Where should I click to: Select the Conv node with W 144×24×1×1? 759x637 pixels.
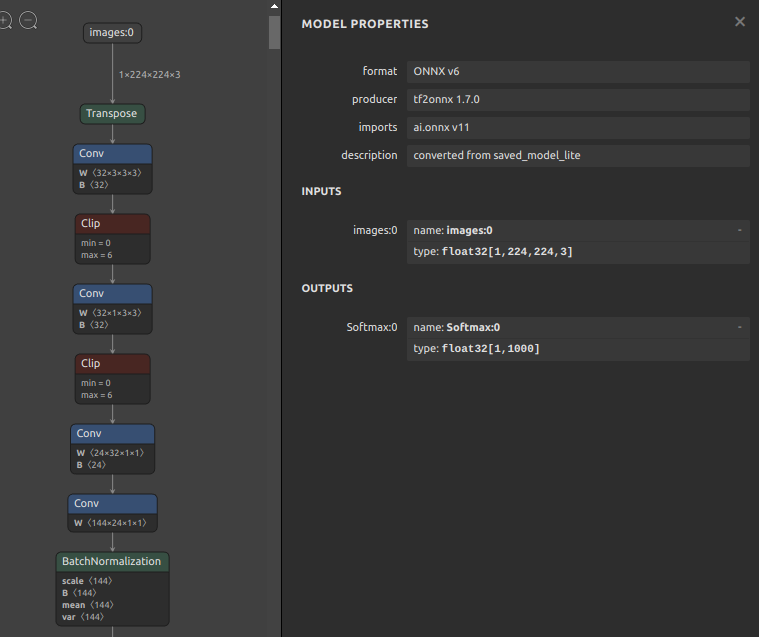click(112, 504)
